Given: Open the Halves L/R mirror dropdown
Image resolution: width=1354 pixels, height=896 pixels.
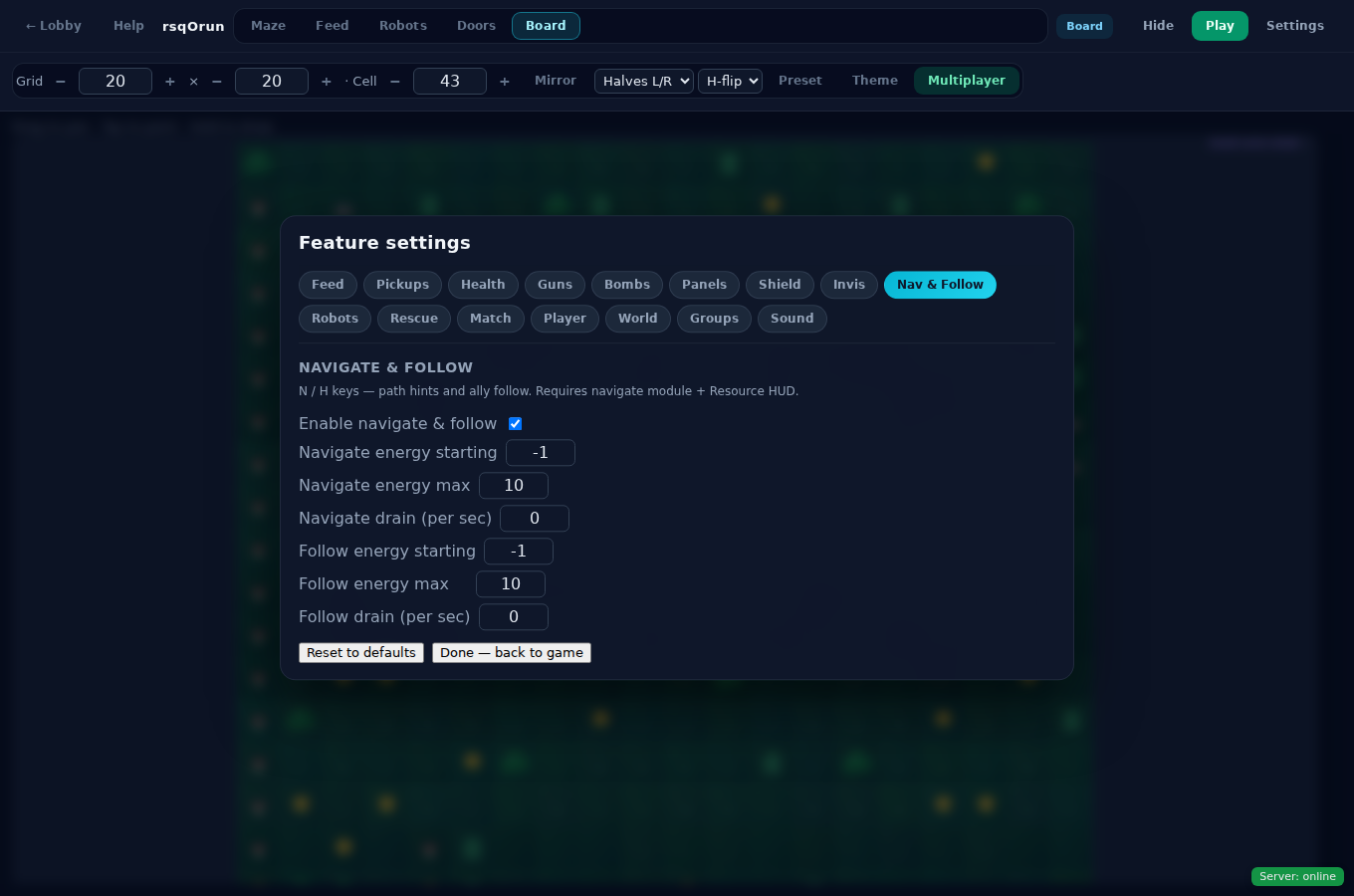Looking at the screenshot, I should point(644,82).
